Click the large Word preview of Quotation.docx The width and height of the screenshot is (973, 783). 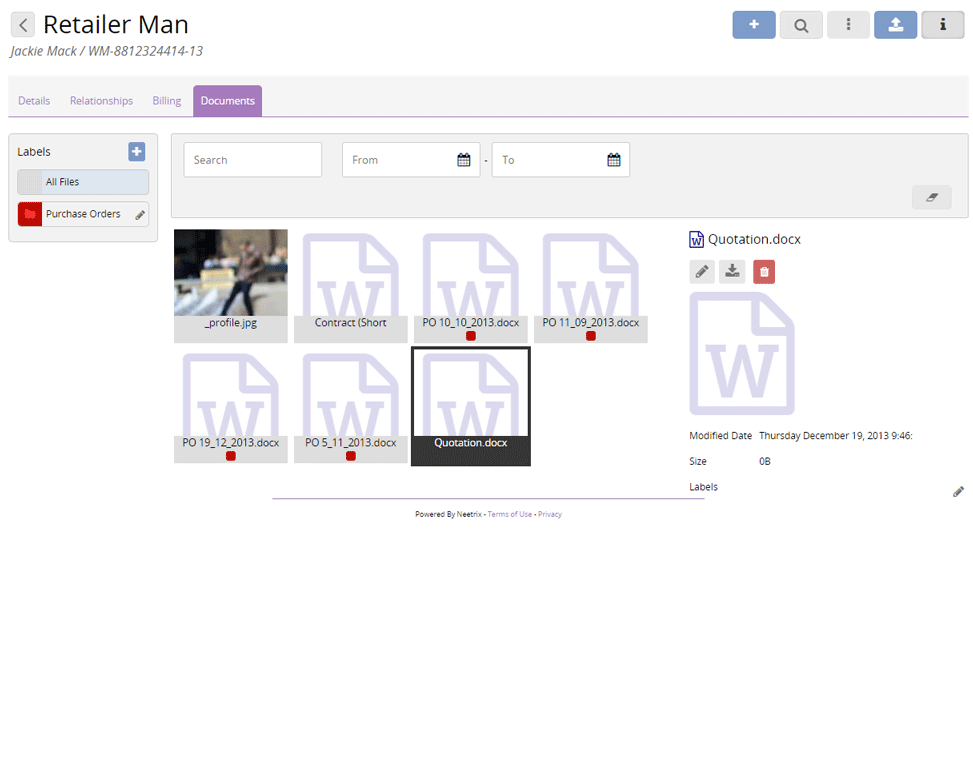742,354
